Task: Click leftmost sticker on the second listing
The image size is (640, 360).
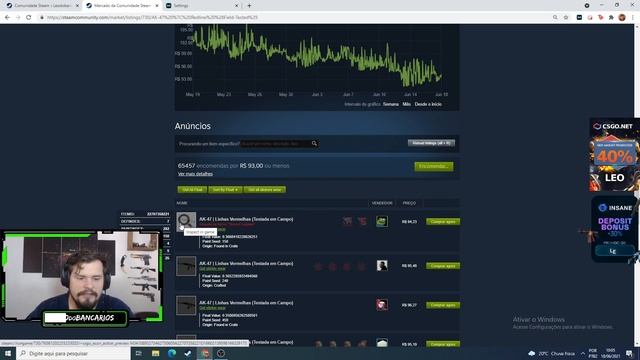Action: tap(318, 266)
